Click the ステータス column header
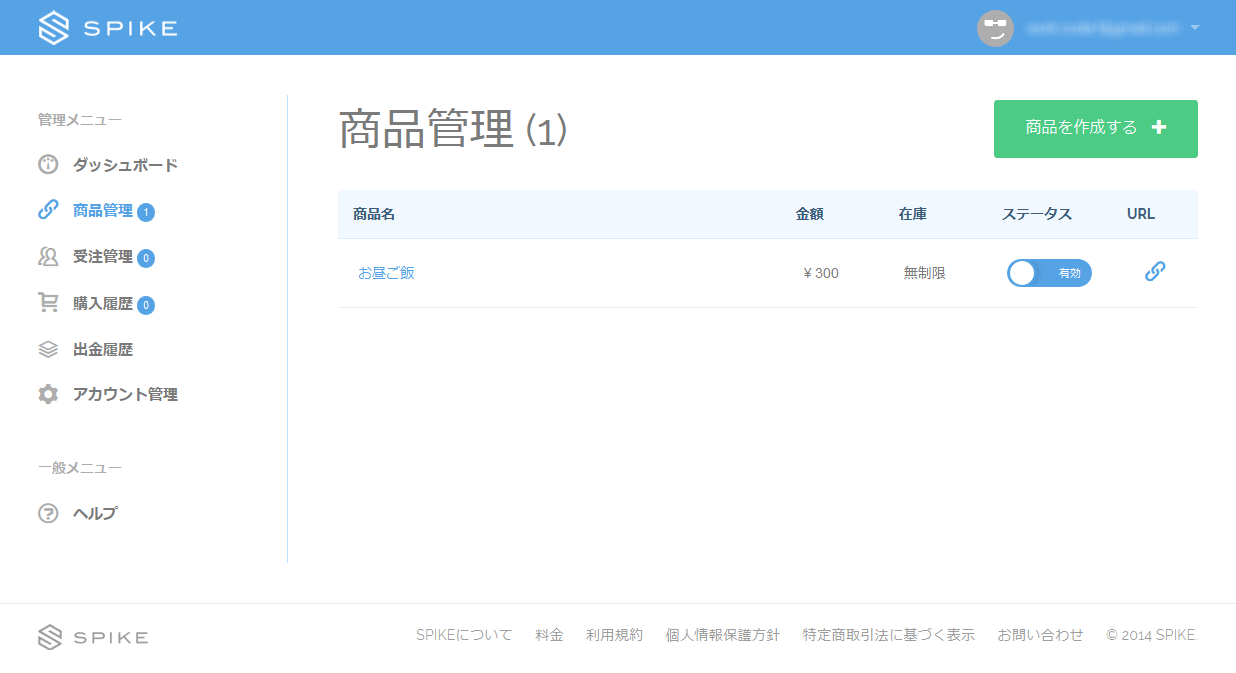 [x=1037, y=214]
